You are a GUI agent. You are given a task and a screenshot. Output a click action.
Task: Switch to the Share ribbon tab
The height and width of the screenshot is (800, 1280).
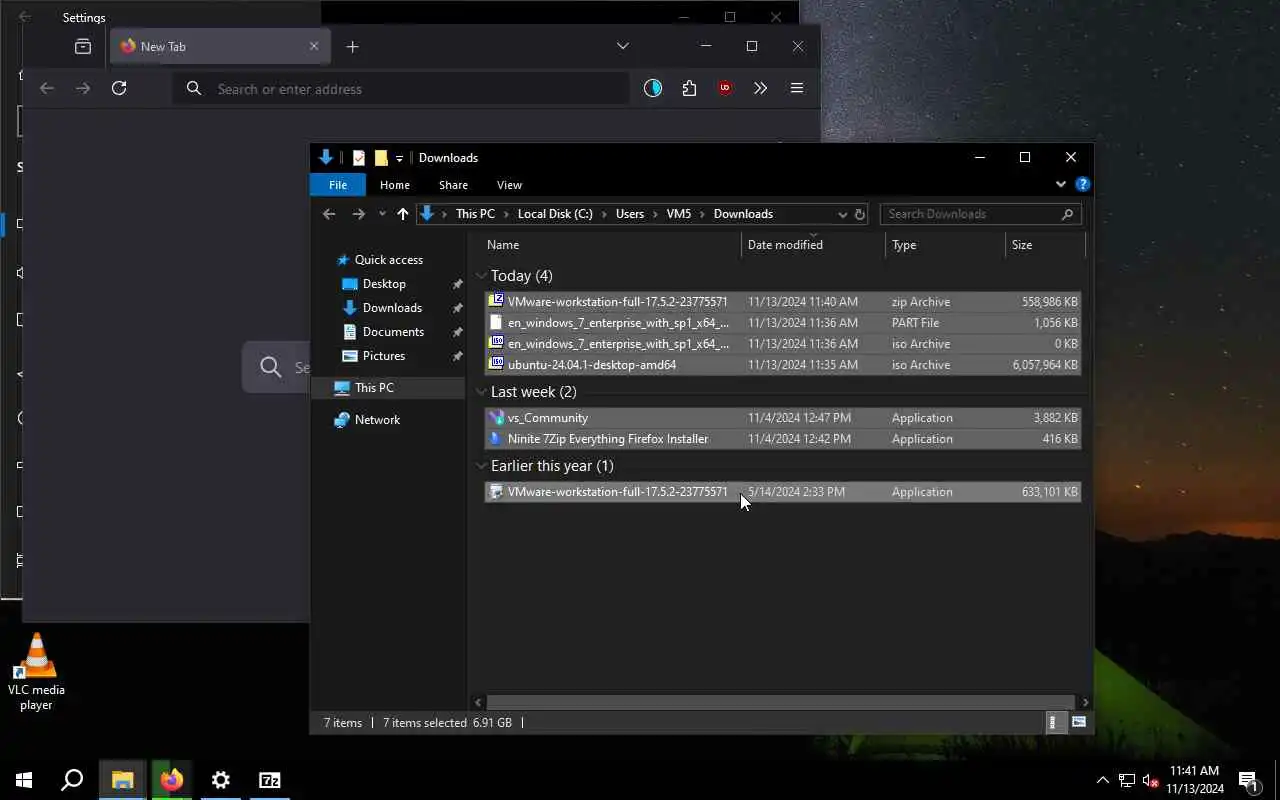pyautogui.click(x=453, y=185)
